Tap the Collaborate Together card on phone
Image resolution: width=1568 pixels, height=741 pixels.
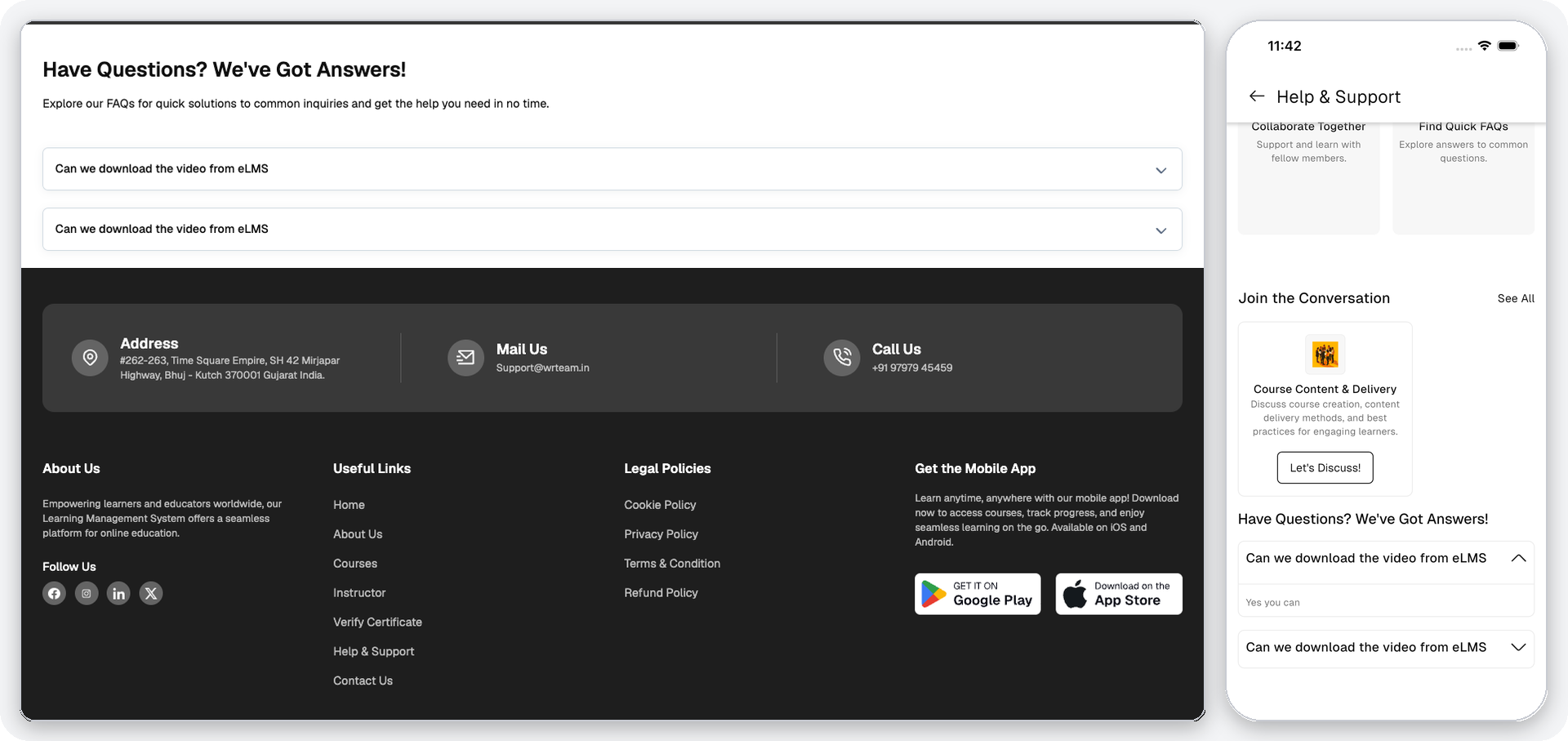(x=1308, y=178)
